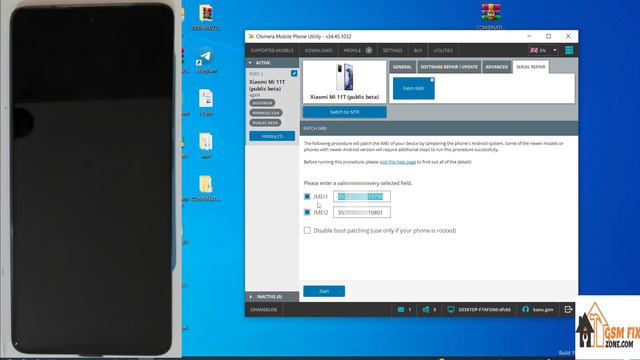Click the Chimera logo in the title bar
The height and width of the screenshot is (360, 640).
251,36
